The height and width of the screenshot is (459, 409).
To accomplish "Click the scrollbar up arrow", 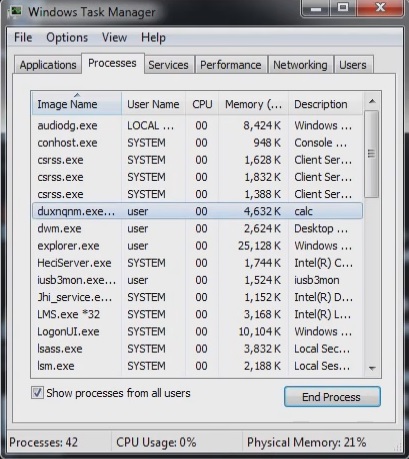I will 372,101.
